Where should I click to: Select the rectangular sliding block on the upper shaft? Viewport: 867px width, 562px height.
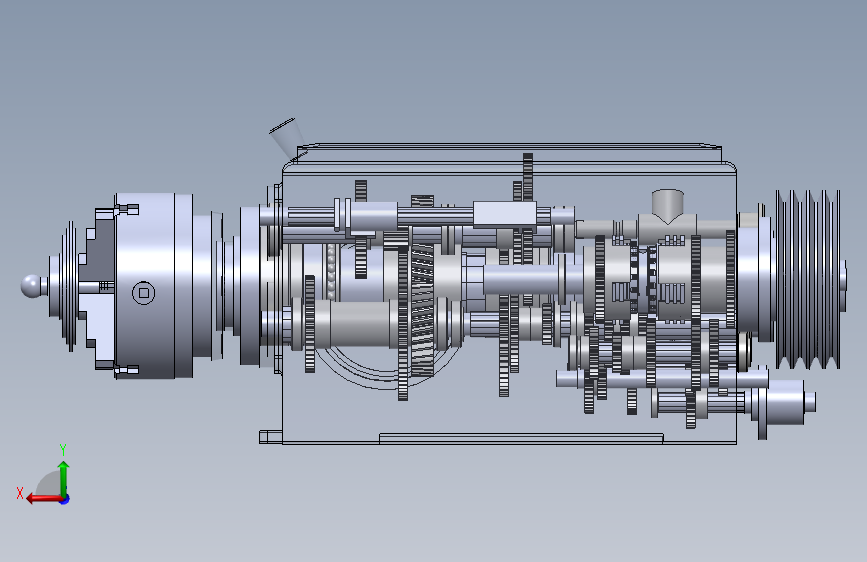click(x=504, y=214)
